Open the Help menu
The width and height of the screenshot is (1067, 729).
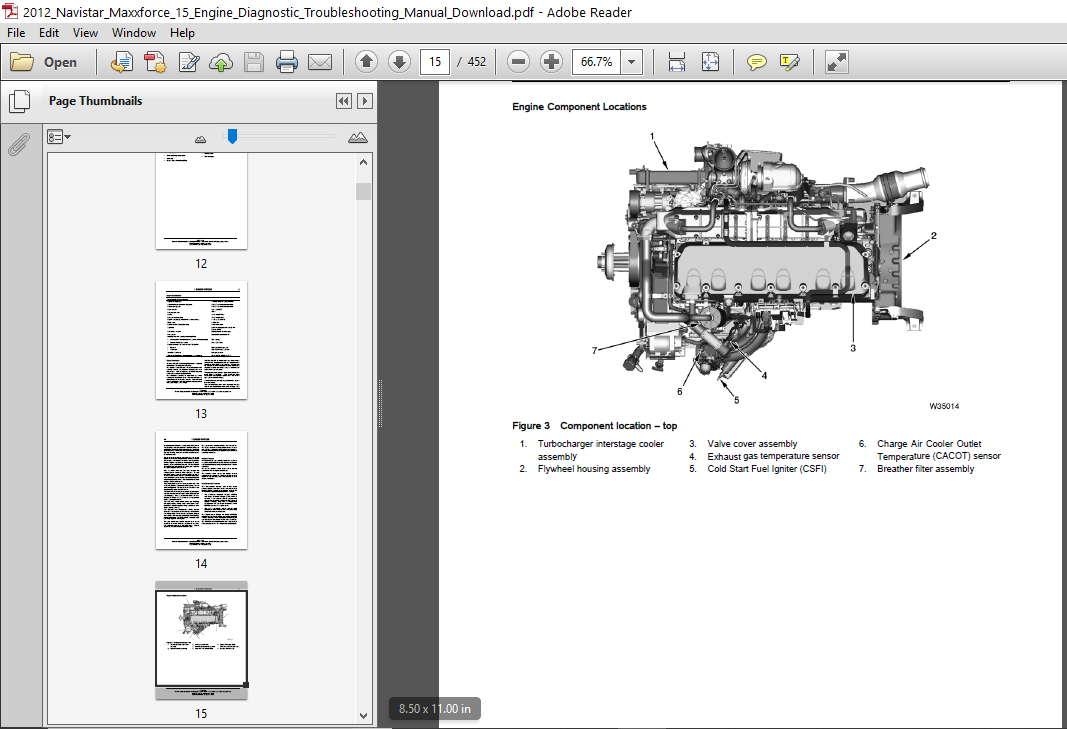pos(182,33)
